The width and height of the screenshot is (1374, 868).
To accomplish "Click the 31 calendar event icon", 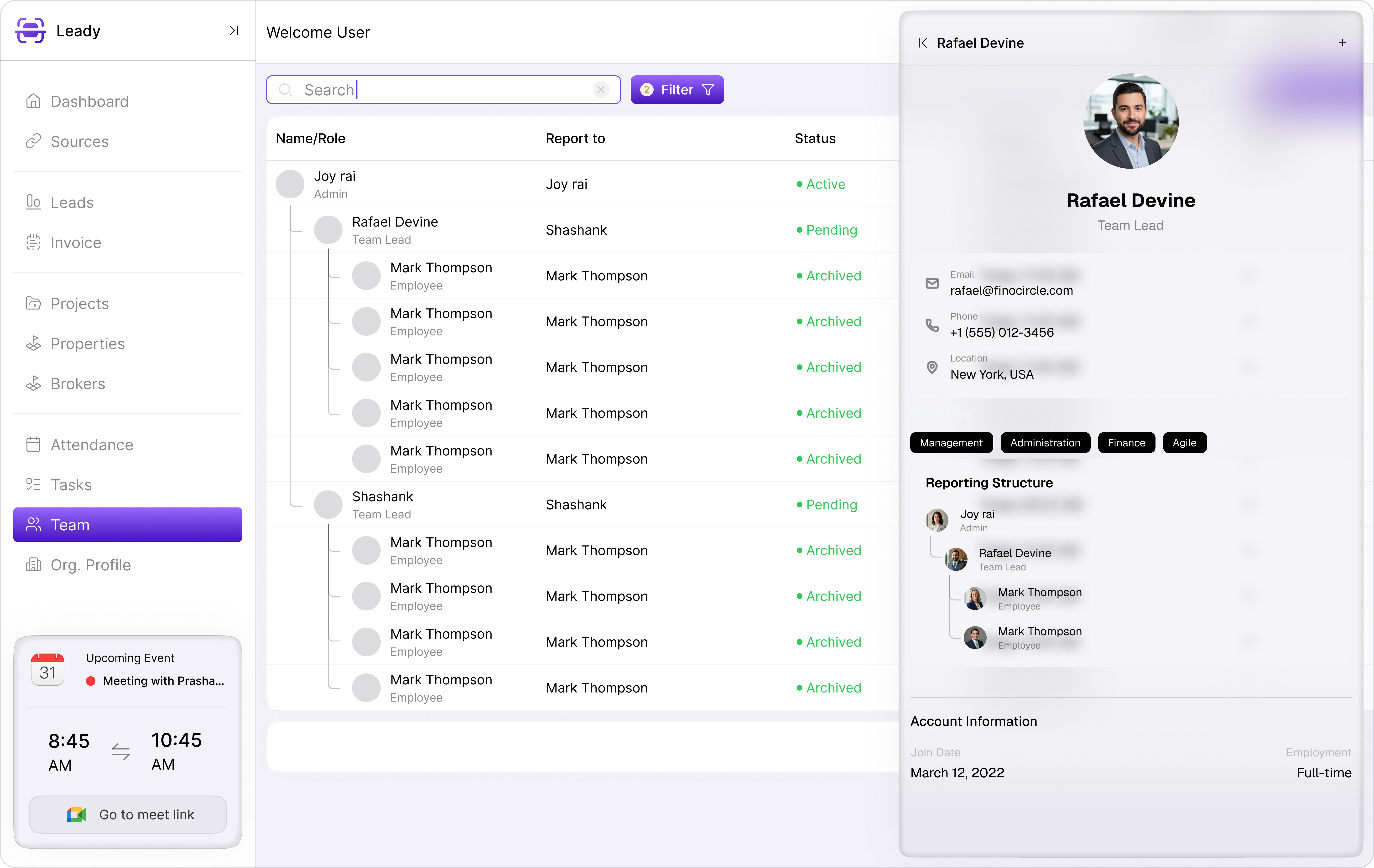I will (47, 670).
